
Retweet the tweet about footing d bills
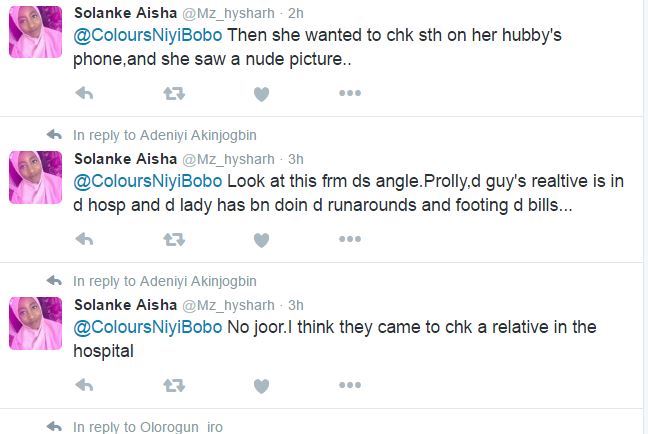173,240
